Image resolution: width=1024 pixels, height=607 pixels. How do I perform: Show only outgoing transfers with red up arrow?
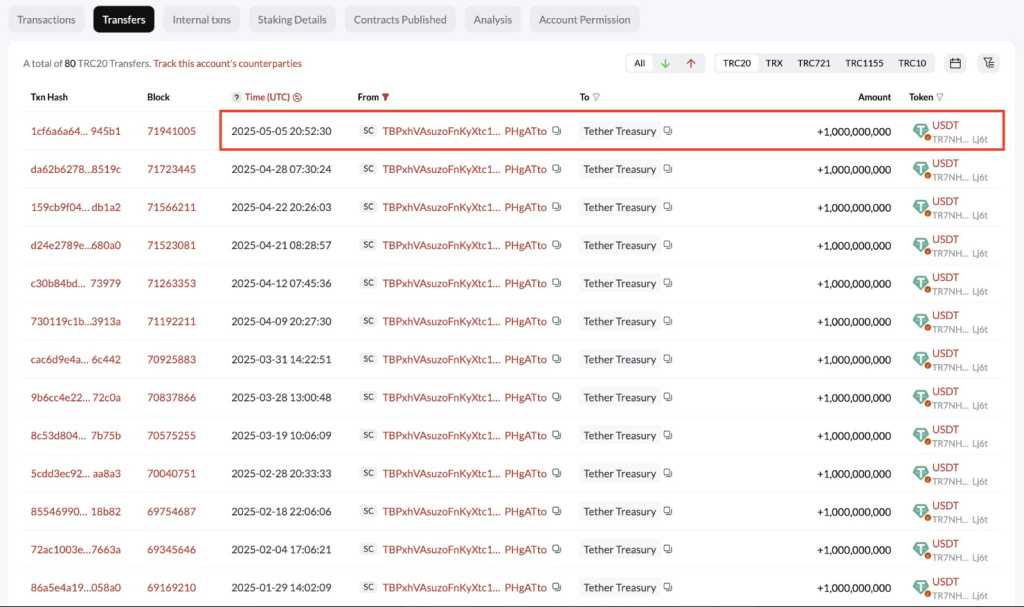coord(690,63)
